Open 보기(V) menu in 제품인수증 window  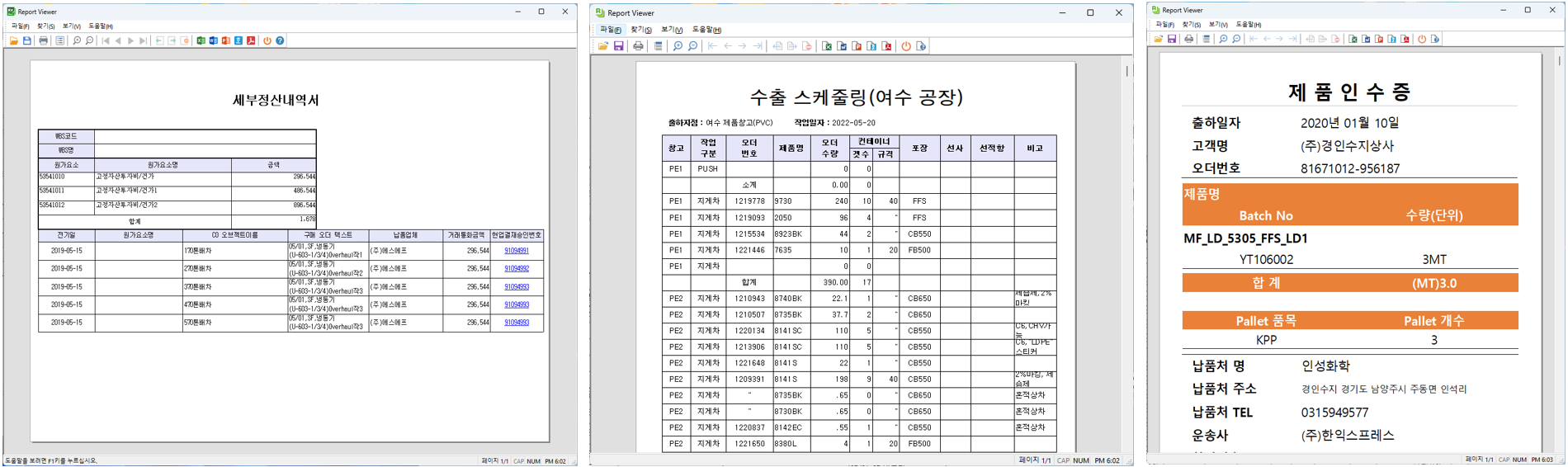point(1218,25)
